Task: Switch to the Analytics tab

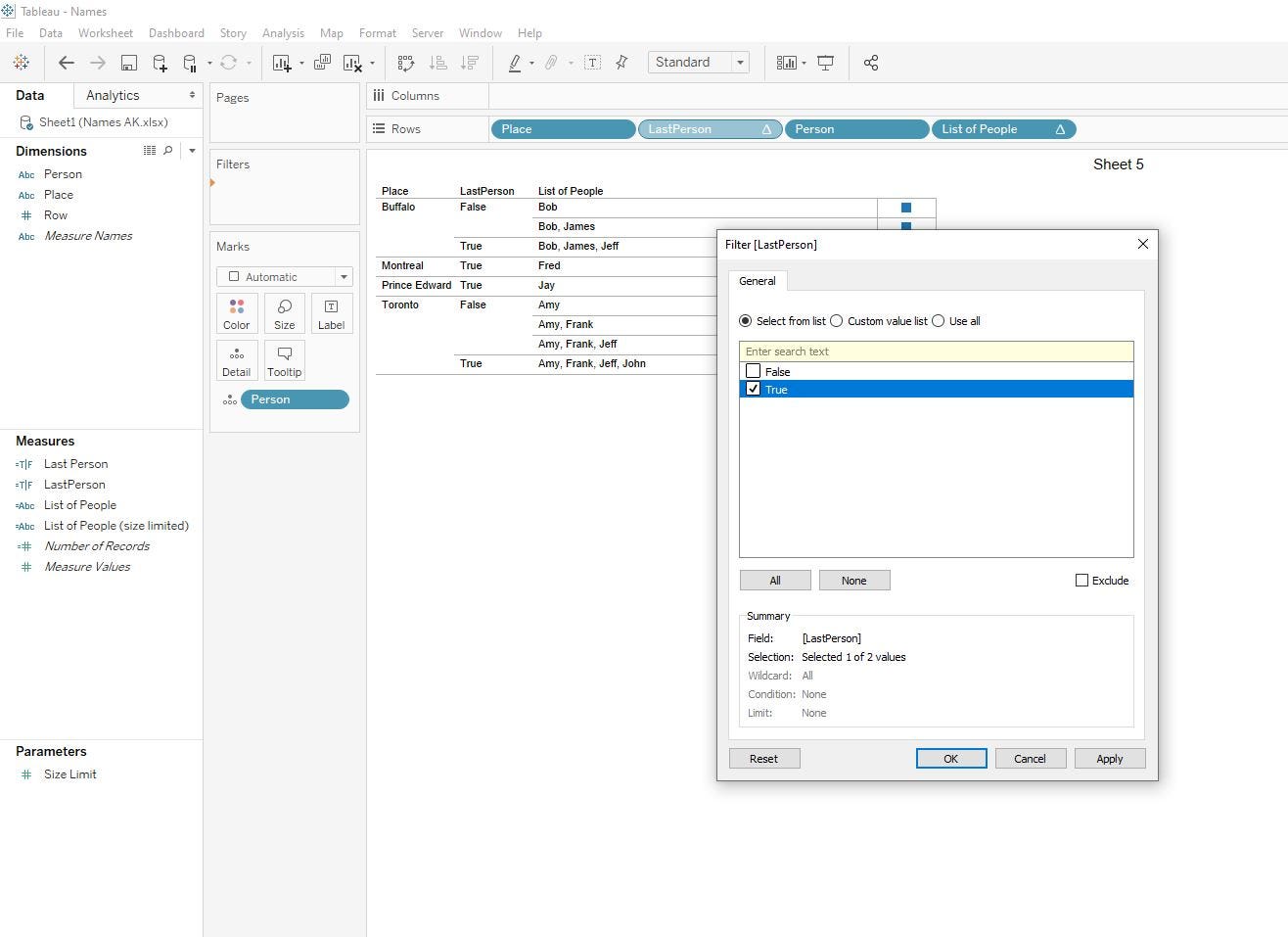Action: coord(111,95)
